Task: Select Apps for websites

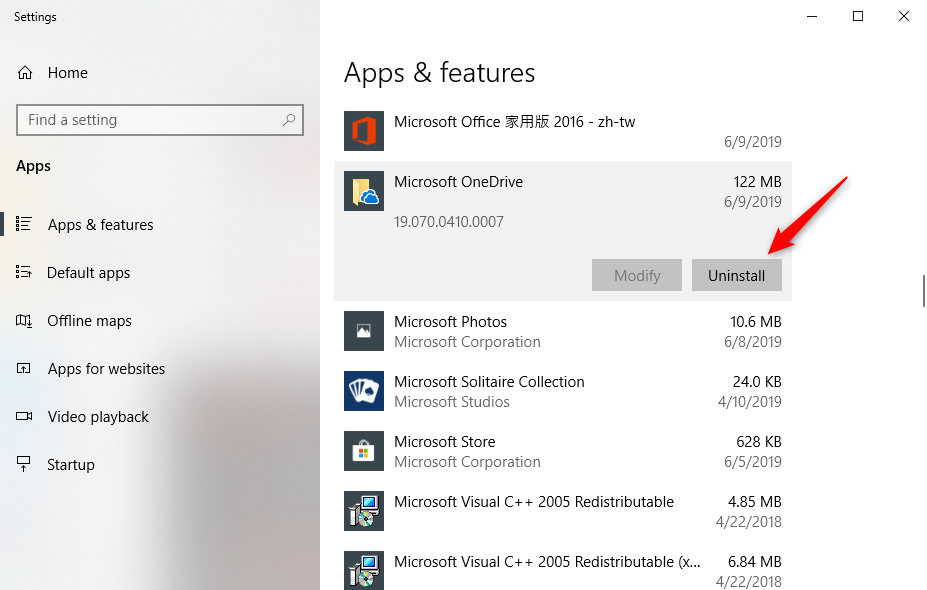Action: tap(106, 368)
